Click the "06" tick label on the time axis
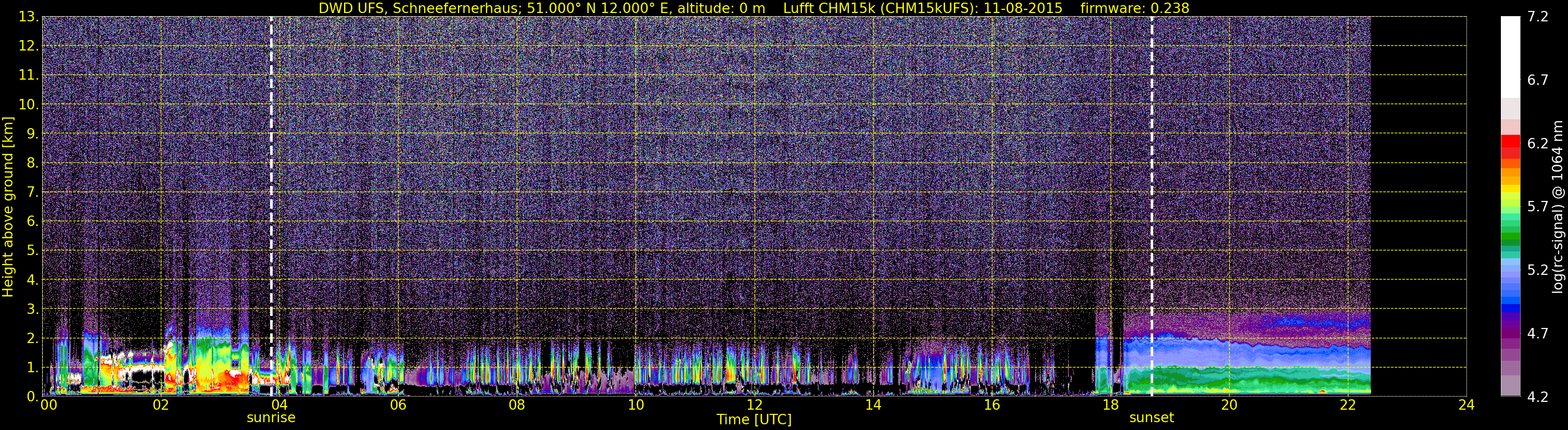 (x=398, y=406)
